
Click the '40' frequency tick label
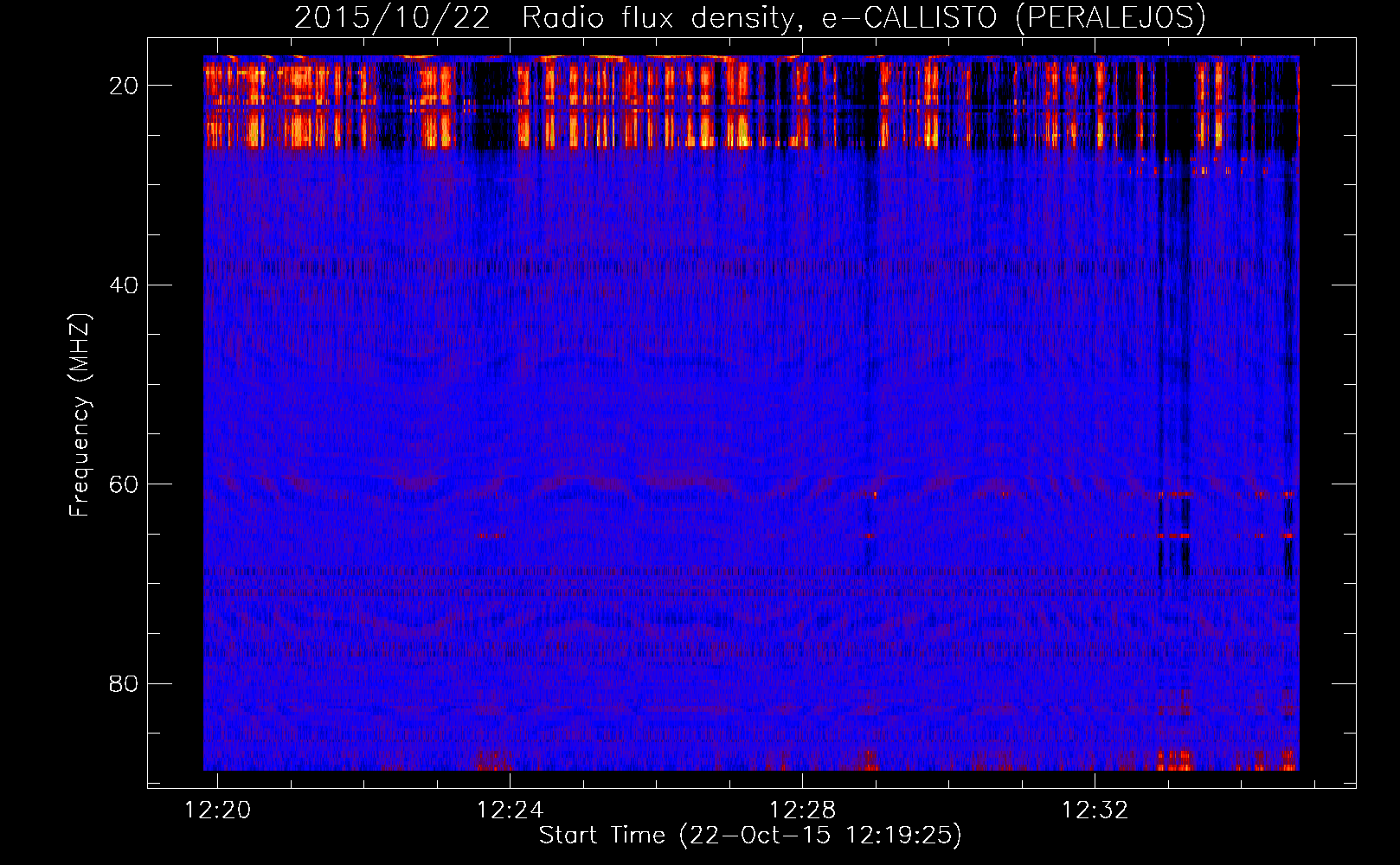[x=124, y=285]
